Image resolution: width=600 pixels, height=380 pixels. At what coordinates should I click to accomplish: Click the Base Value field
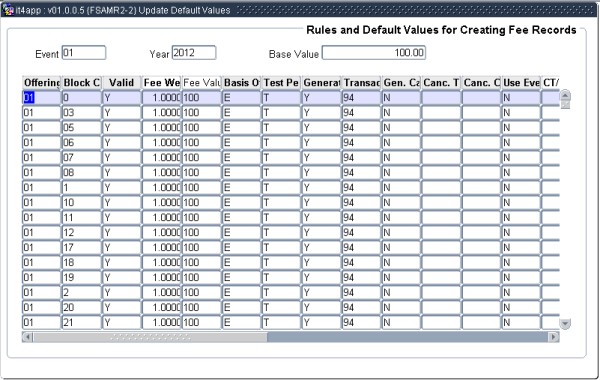point(374,53)
